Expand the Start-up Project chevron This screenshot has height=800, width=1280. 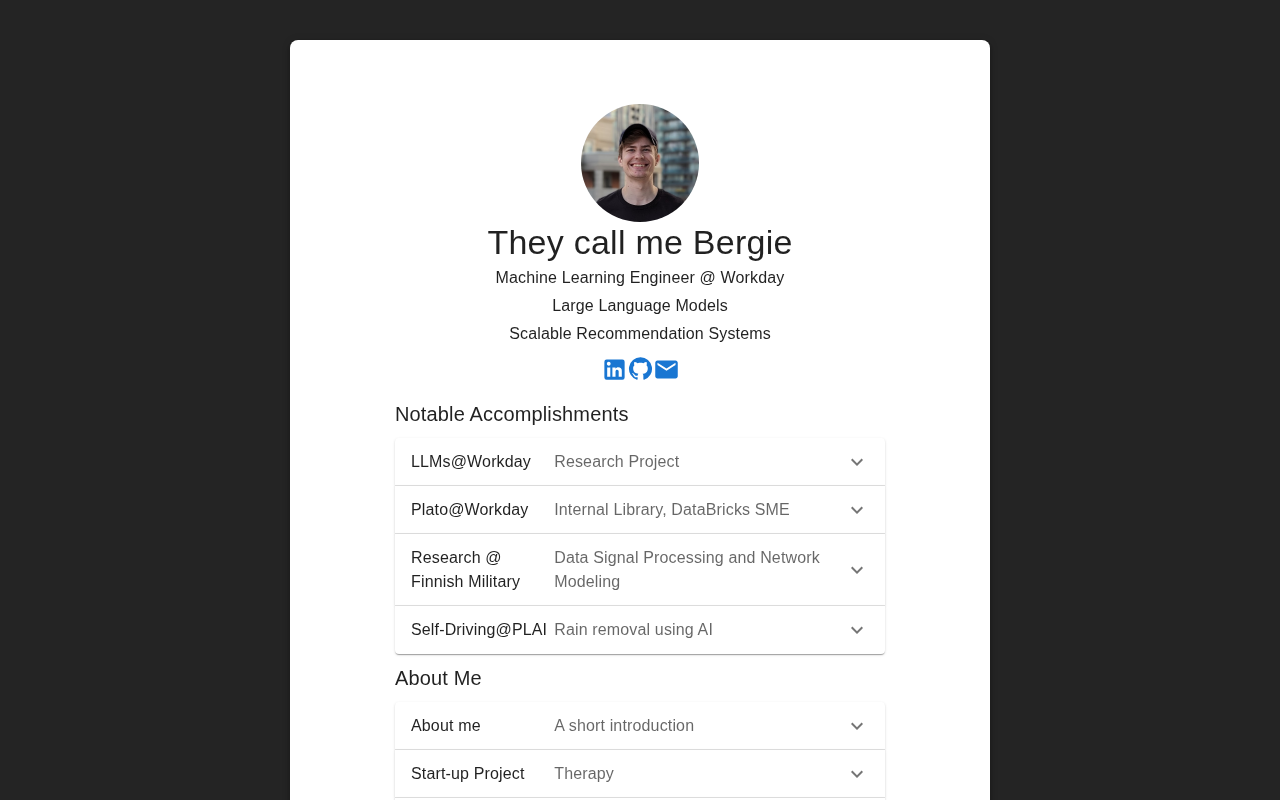tap(857, 774)
